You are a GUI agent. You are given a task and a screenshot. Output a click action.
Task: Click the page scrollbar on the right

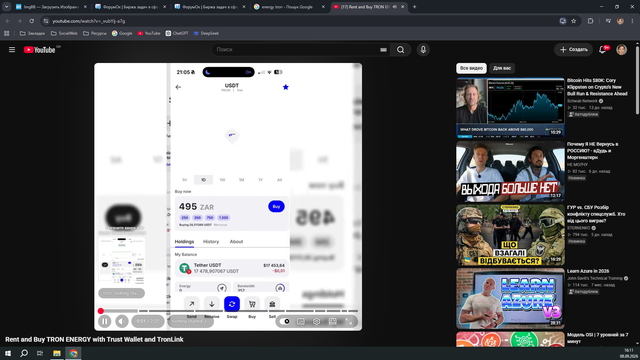pos(638,79)
